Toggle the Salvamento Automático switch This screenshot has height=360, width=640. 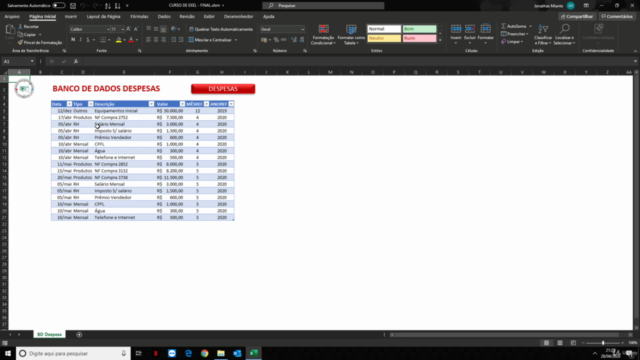(59, 5)
